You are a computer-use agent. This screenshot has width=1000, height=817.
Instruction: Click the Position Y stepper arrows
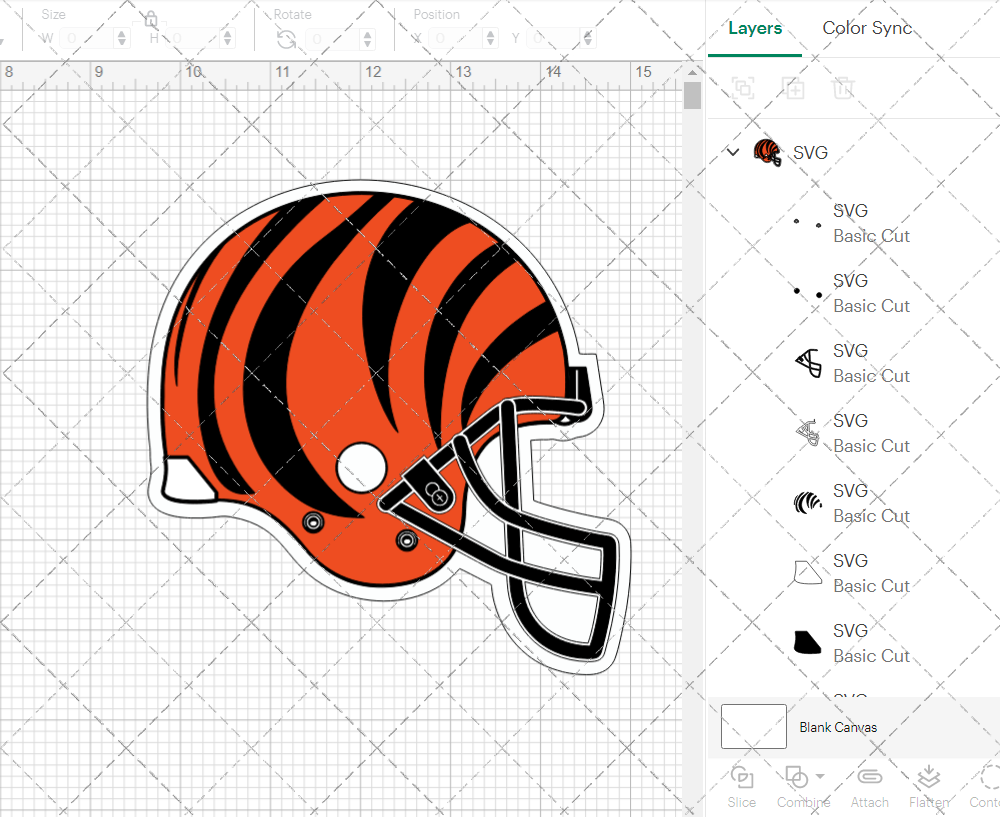click(588, 38)
